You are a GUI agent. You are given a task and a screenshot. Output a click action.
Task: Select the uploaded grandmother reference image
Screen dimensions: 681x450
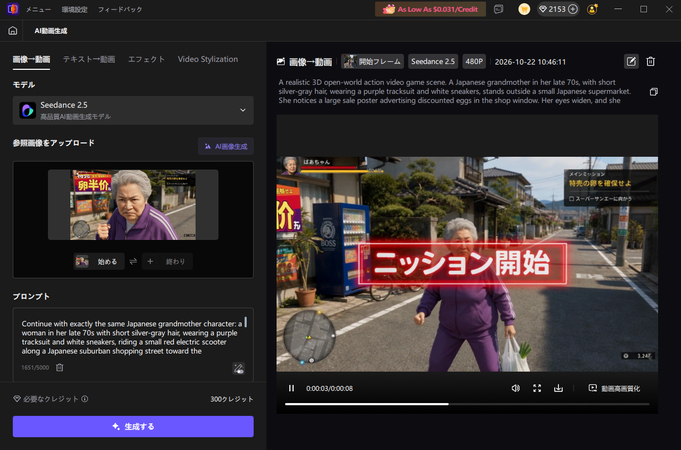click(x=133, y=205)
